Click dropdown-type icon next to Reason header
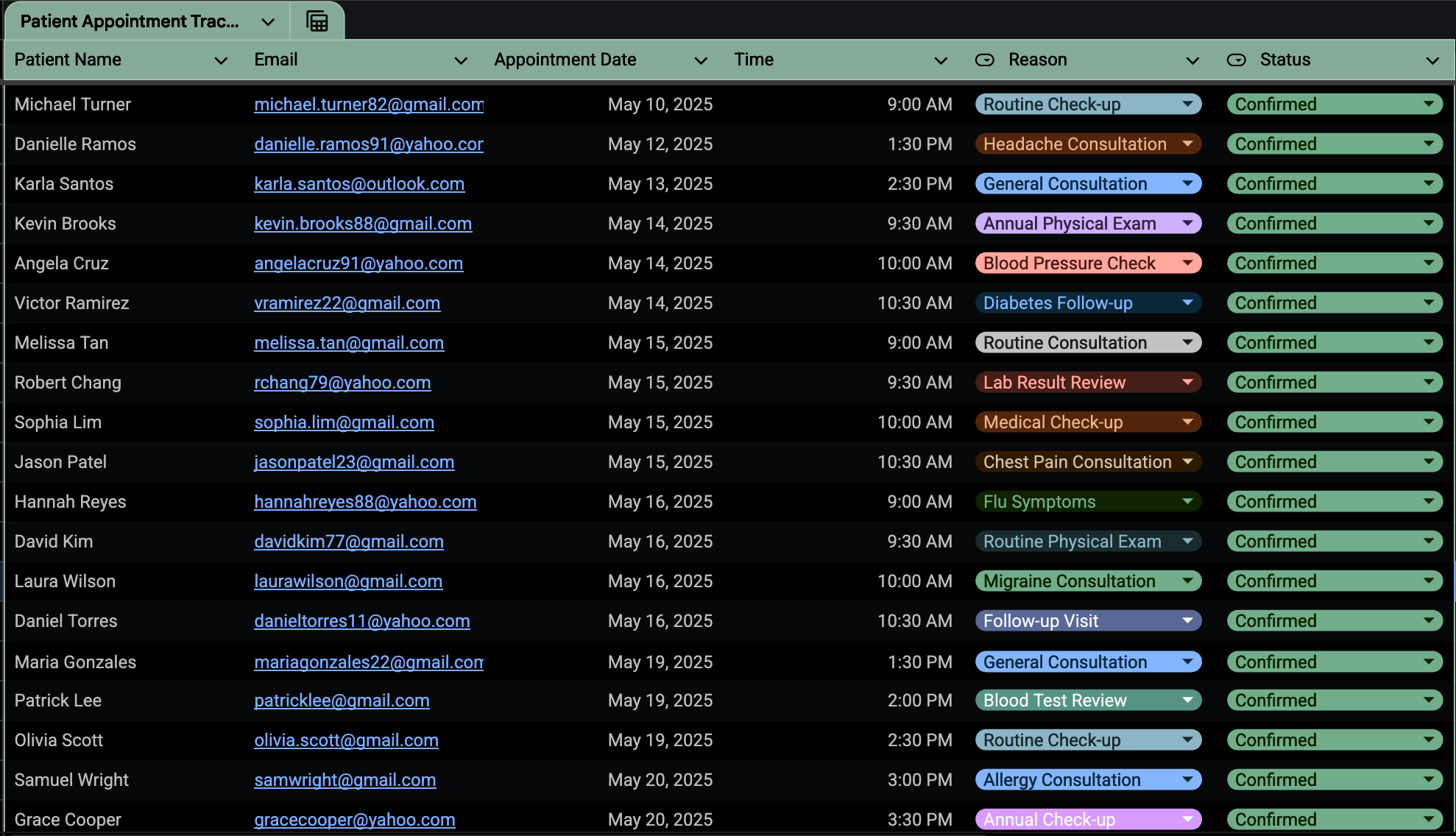The image size is (1456, 836). point(984,60)
